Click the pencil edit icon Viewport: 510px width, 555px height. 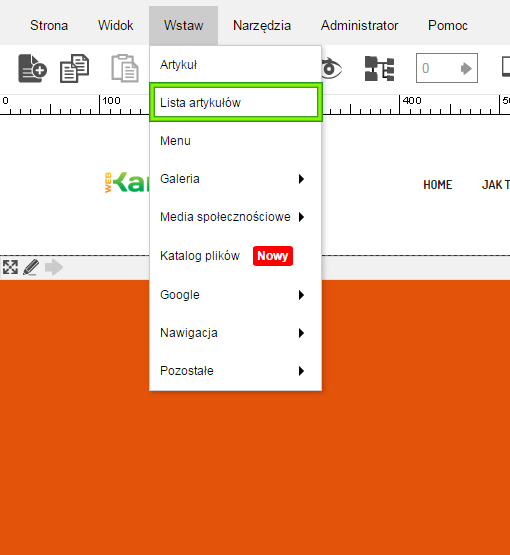(31, 267)
